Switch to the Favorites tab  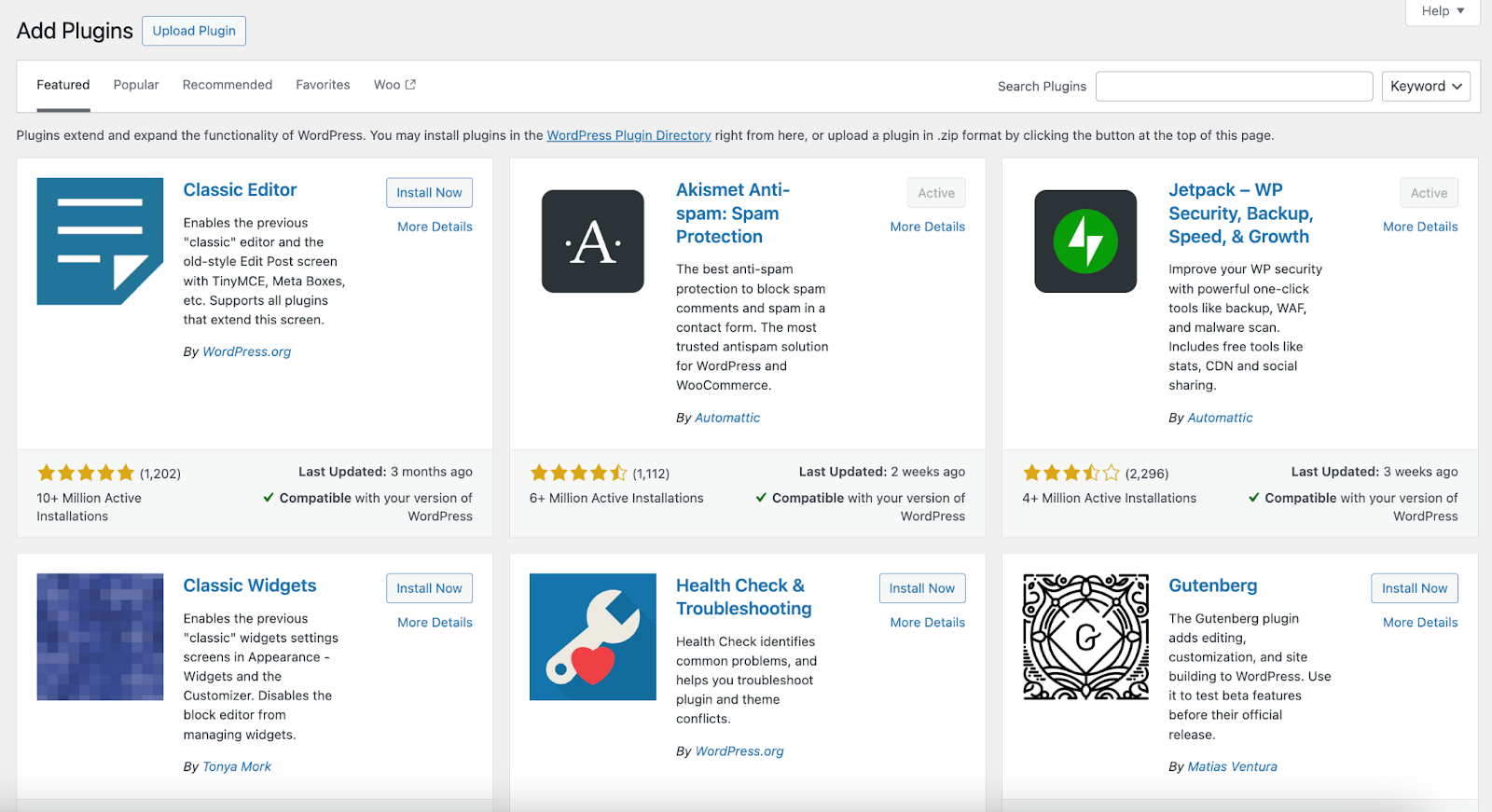(x=323, y=85)
